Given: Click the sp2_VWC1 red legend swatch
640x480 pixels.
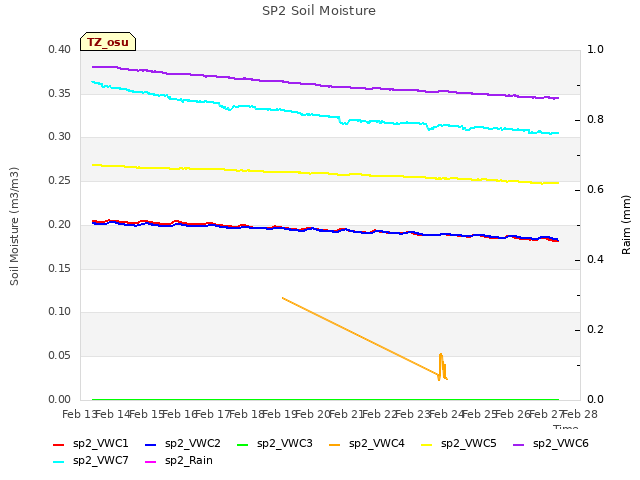Looking at the screenshot, I should click(59, 444).
